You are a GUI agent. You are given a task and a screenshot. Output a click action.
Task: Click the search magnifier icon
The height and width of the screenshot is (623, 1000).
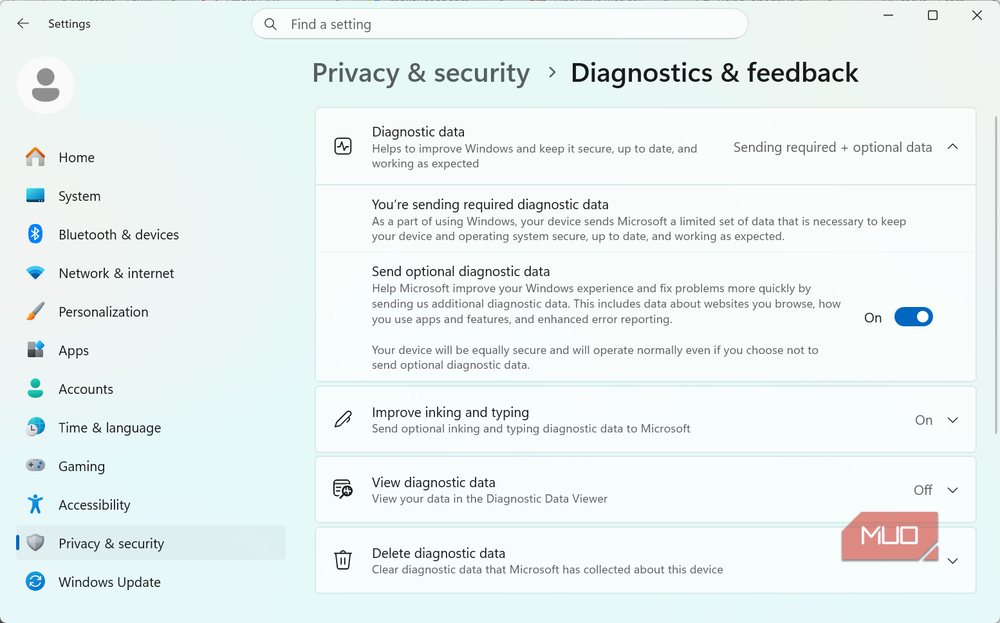click(270, 24)
